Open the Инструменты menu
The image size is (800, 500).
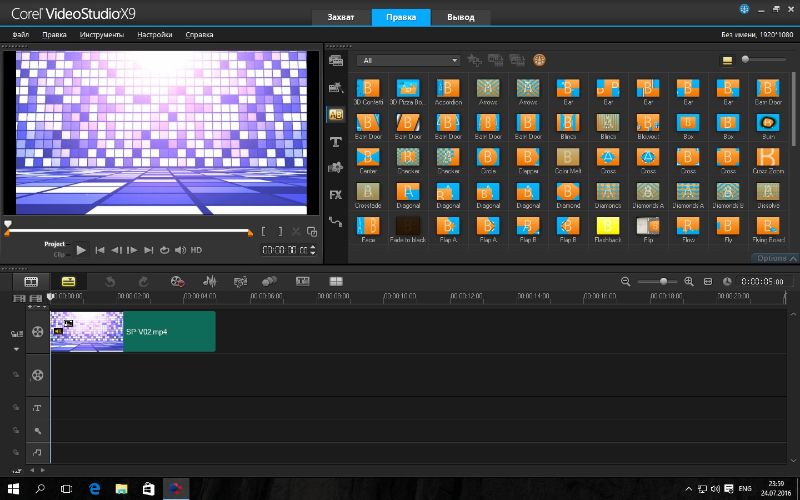click(102, 35)
